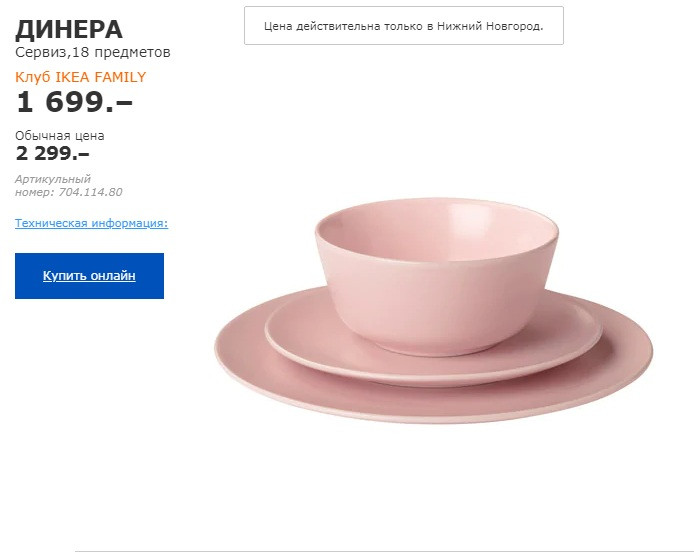This screenshot has width=694, height=553.
Task: Click the article number 704.114.80
Action: pyautogui.click(x=91, y=192)
